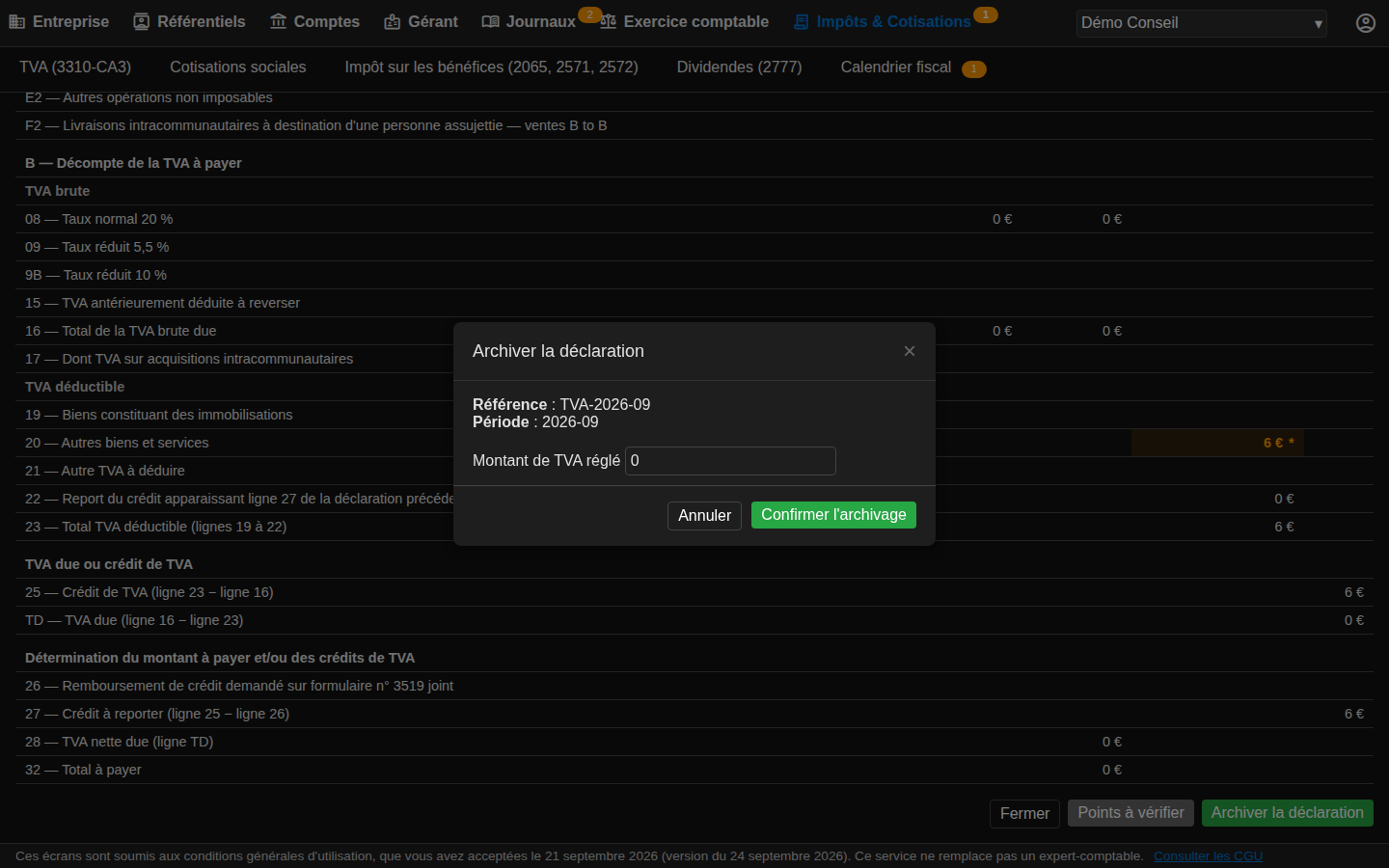Image resolution: width=1389 pixels, height=868 pixels.
Task: Switch to the TVA (3310-CA3) tab
Action: (x=75, y=68)
